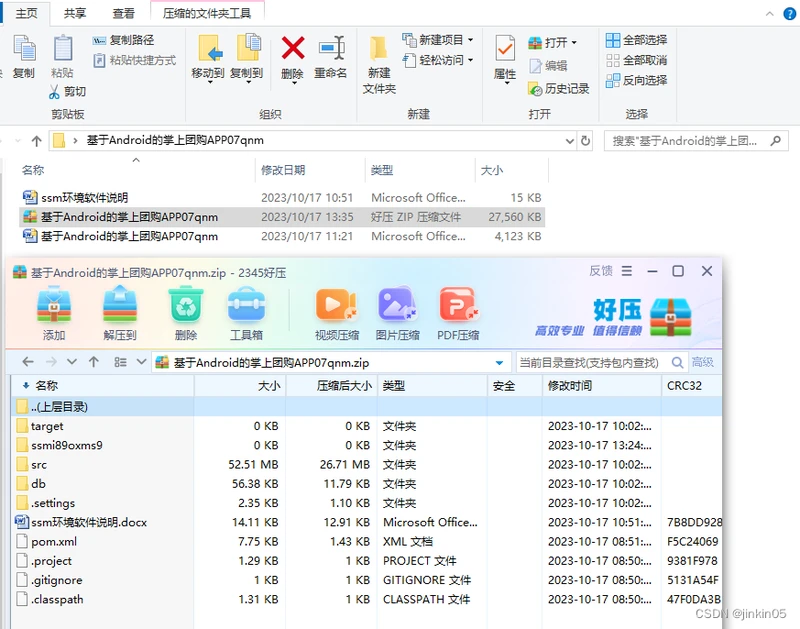Switch to the Home ribbon tab
Screen dimensions: 800x629
coord(27,13)
